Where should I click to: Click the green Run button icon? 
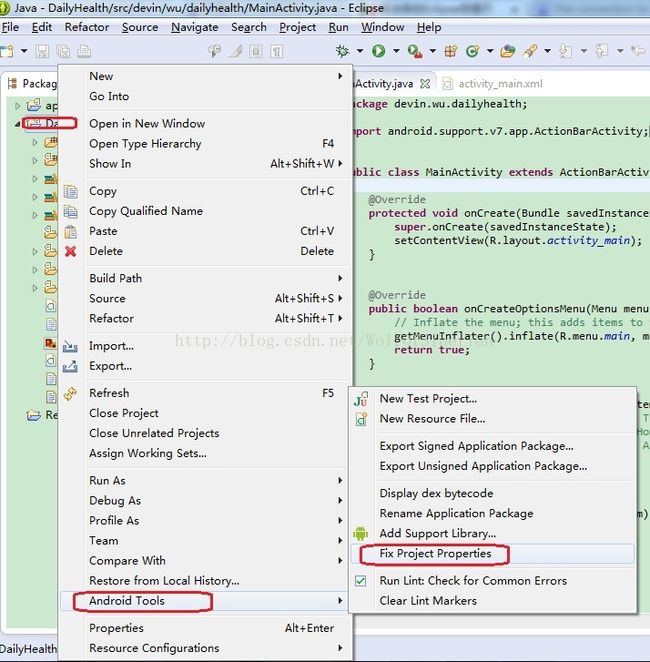pyautogui.click(x=379, y=51)
